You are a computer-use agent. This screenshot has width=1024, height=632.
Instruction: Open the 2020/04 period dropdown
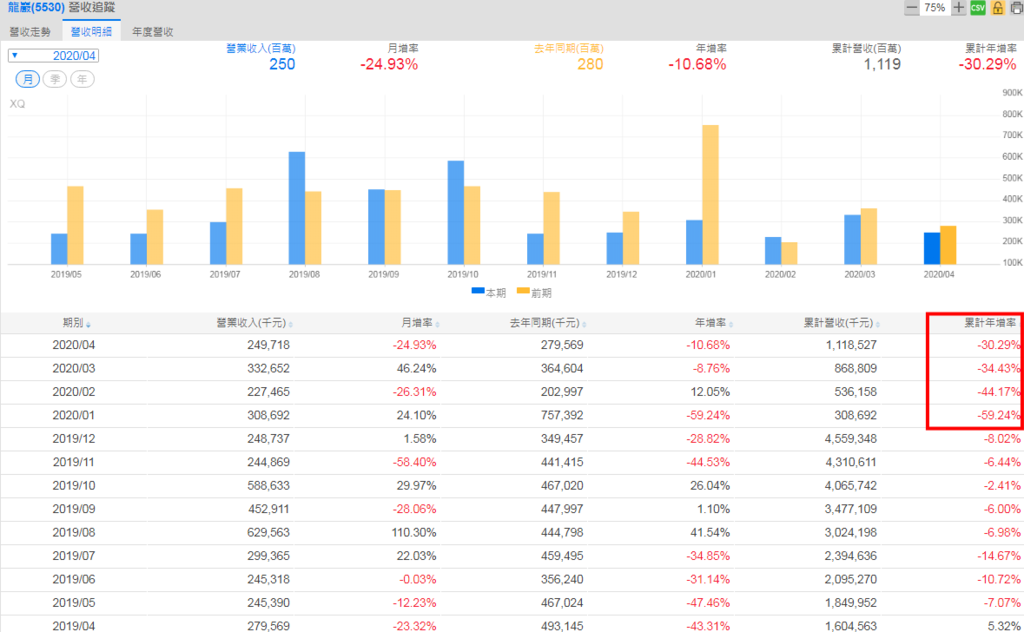[x=54, y=55]
